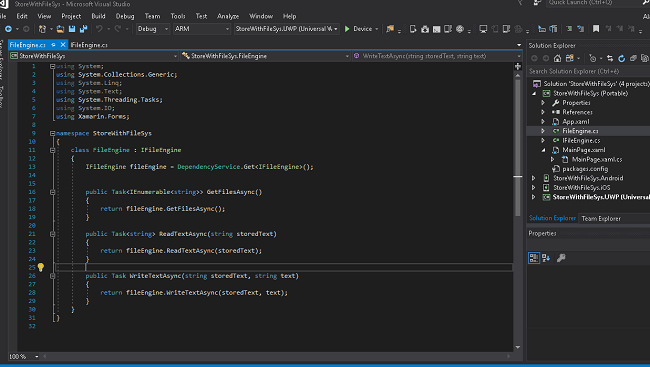Viewport: 650px width, 367px height.
Task: Pin the FileEngine.cs tab
Action: click(x=53, y=45)
